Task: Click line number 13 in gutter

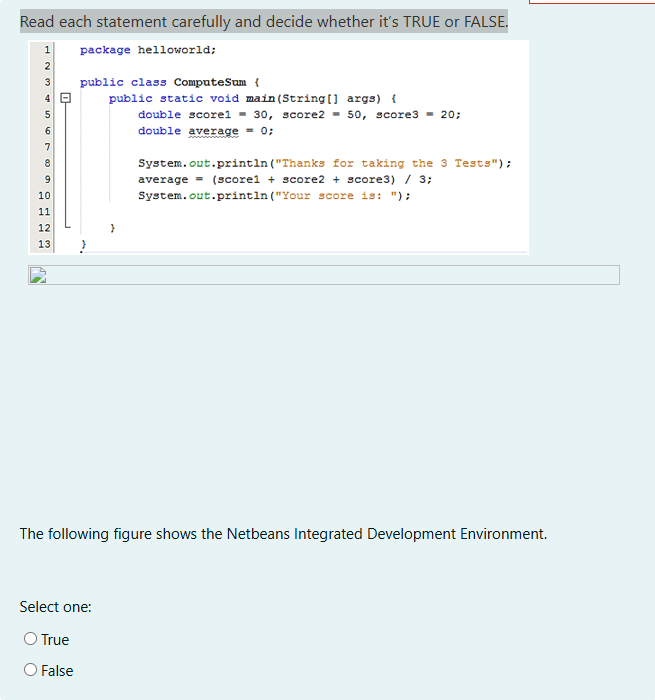Action: (x=44, y=244)
